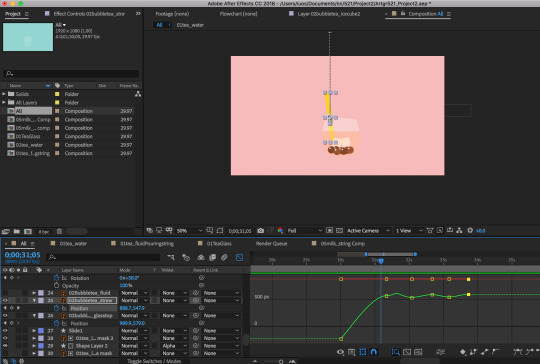Open the comp flowchart icon in viewer
Viewport: 540px width, 364px height.
tap(459, 230)
